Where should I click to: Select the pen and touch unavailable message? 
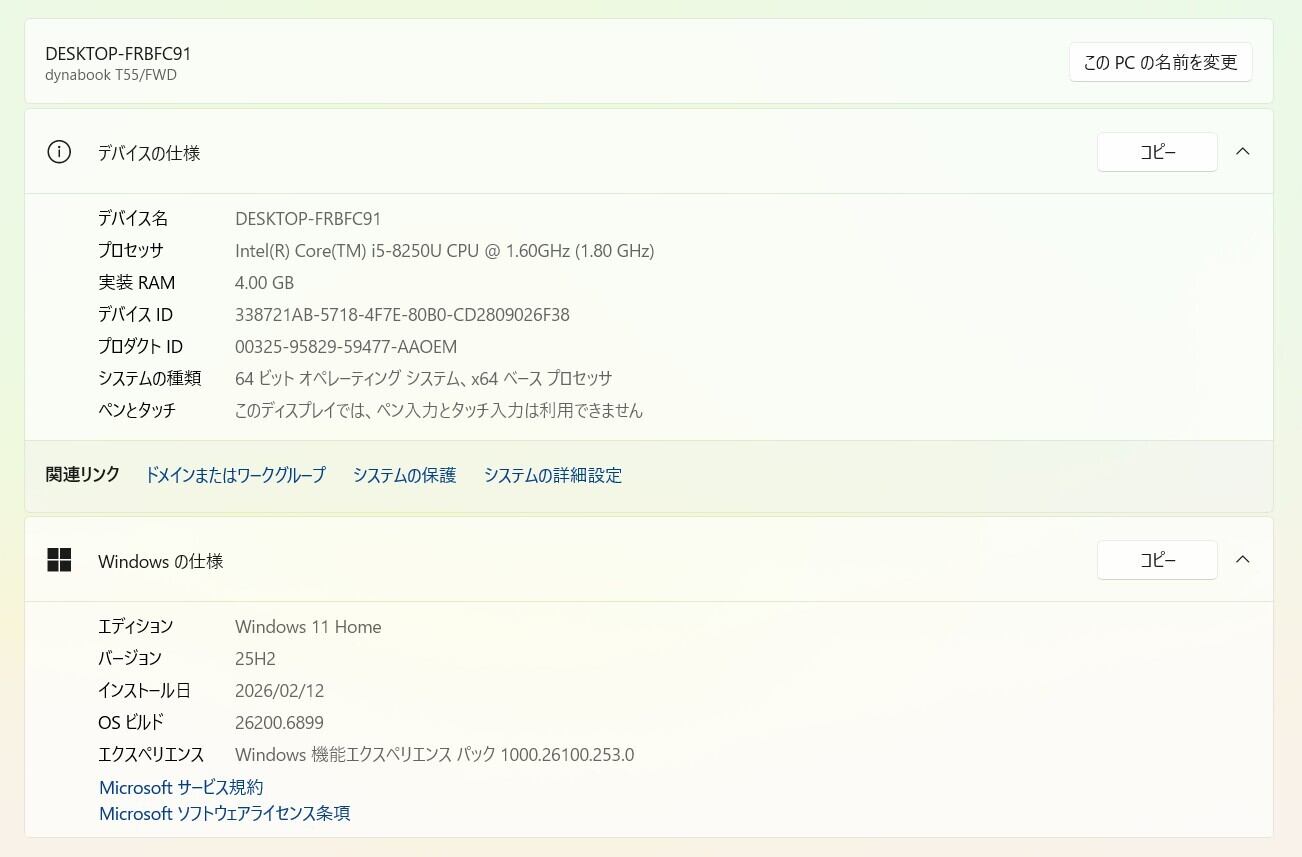click(439, 410)
